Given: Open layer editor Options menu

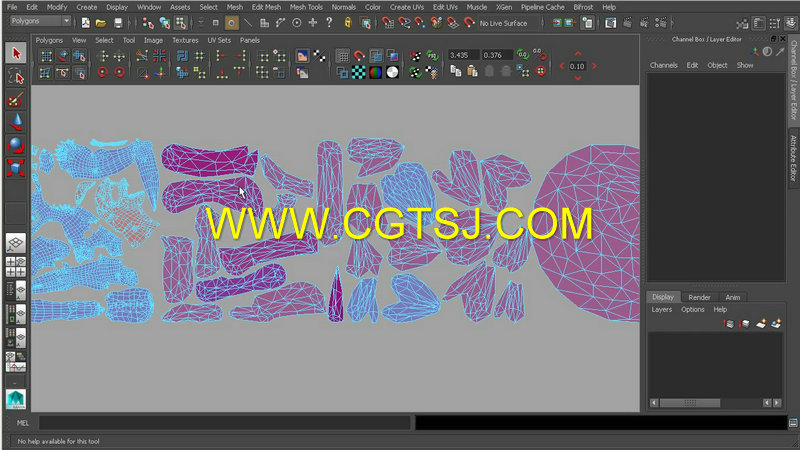Looking at the screenshot, I should [692, 310].
